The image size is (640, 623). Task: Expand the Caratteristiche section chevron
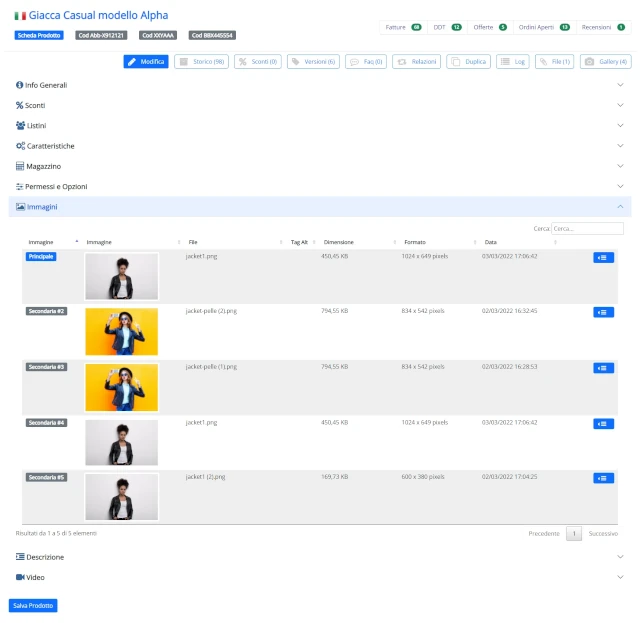[x=620, y=146]
